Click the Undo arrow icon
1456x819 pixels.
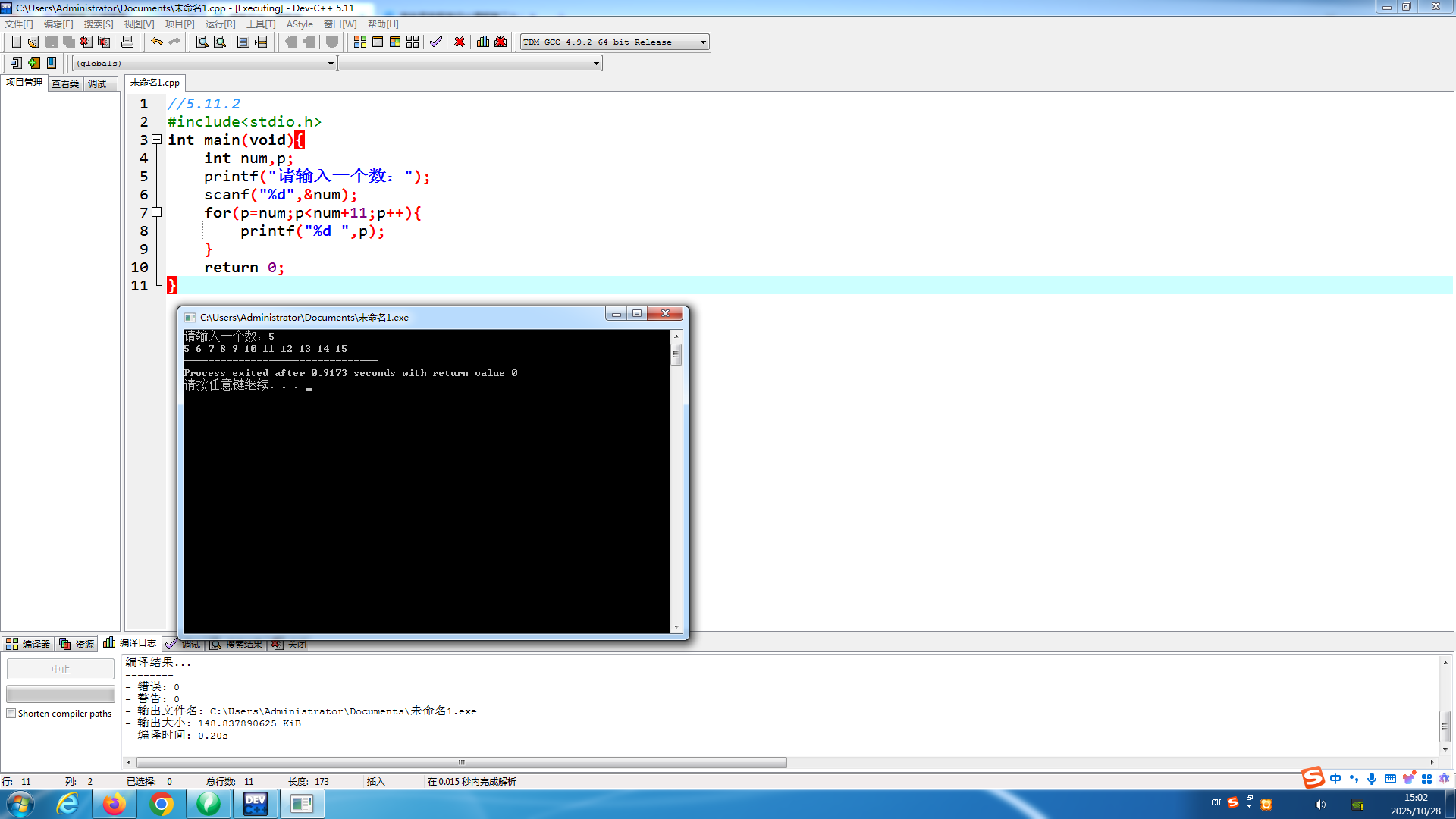click(156, 42)
